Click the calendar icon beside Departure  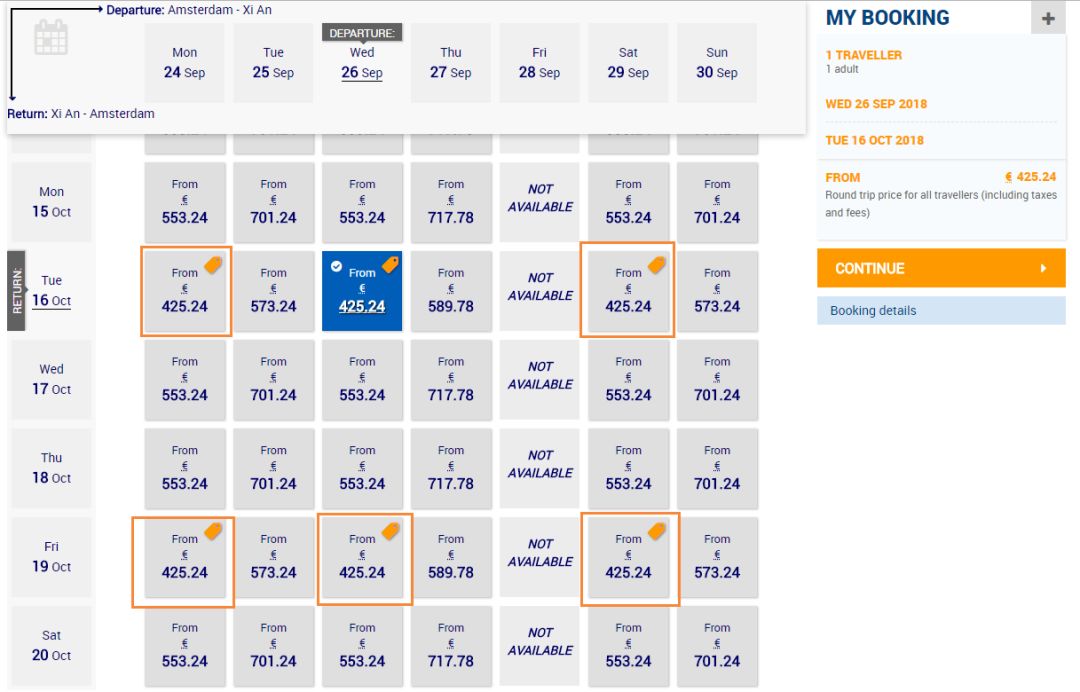coord(51,37)
